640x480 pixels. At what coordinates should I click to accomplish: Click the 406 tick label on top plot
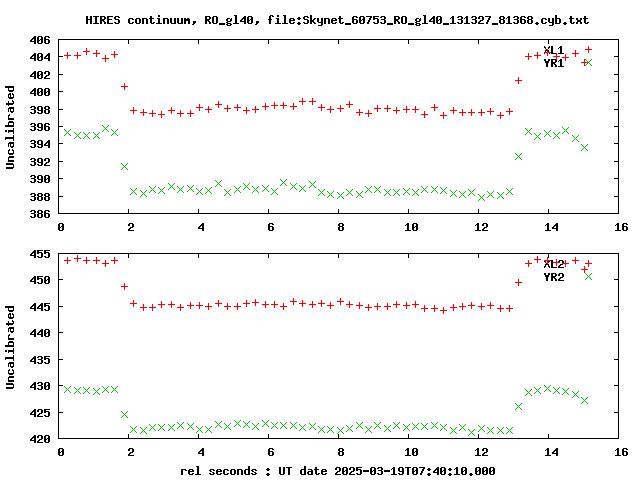coord(40,40)
